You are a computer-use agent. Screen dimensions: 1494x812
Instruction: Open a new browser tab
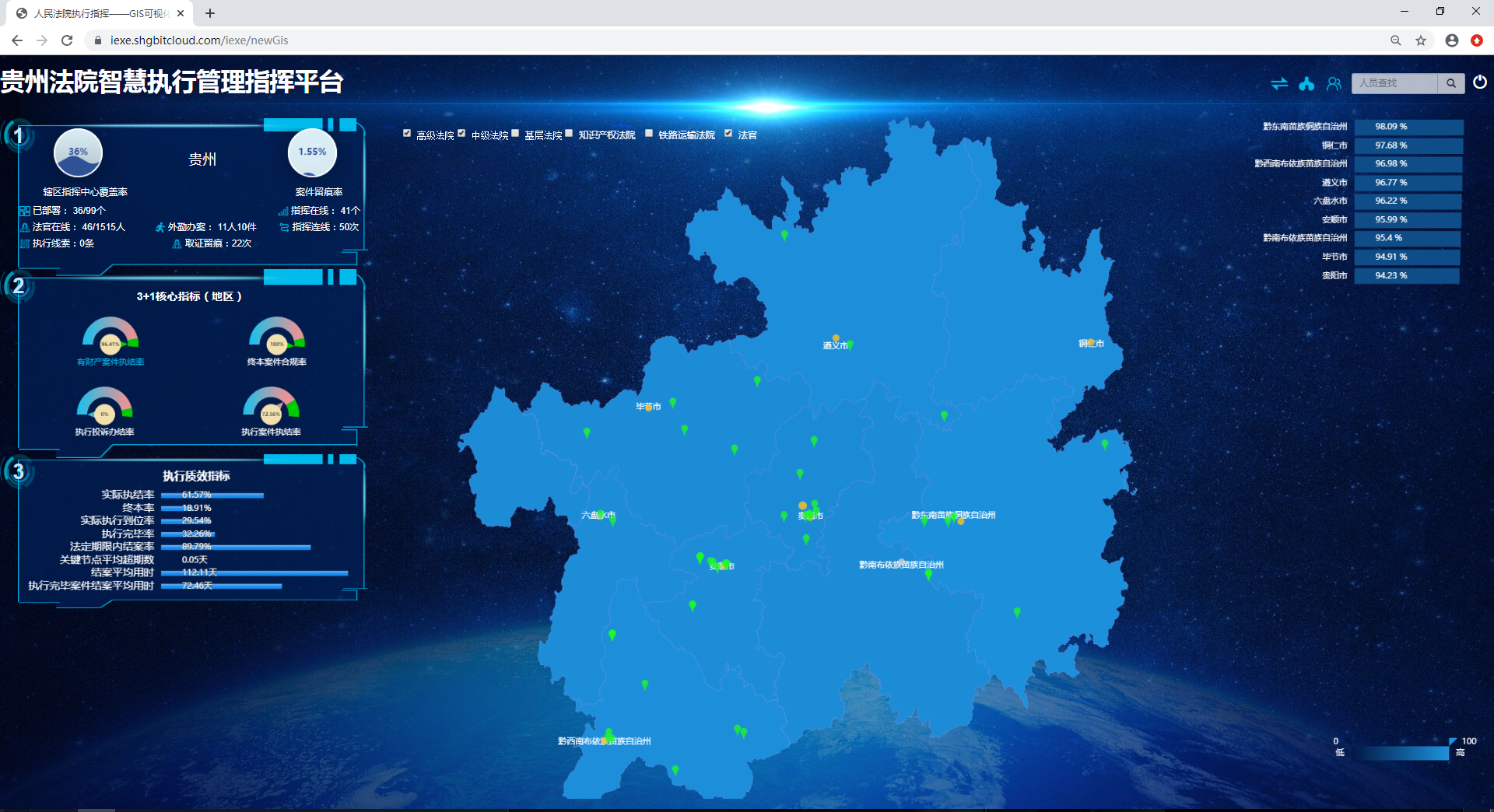210,13
